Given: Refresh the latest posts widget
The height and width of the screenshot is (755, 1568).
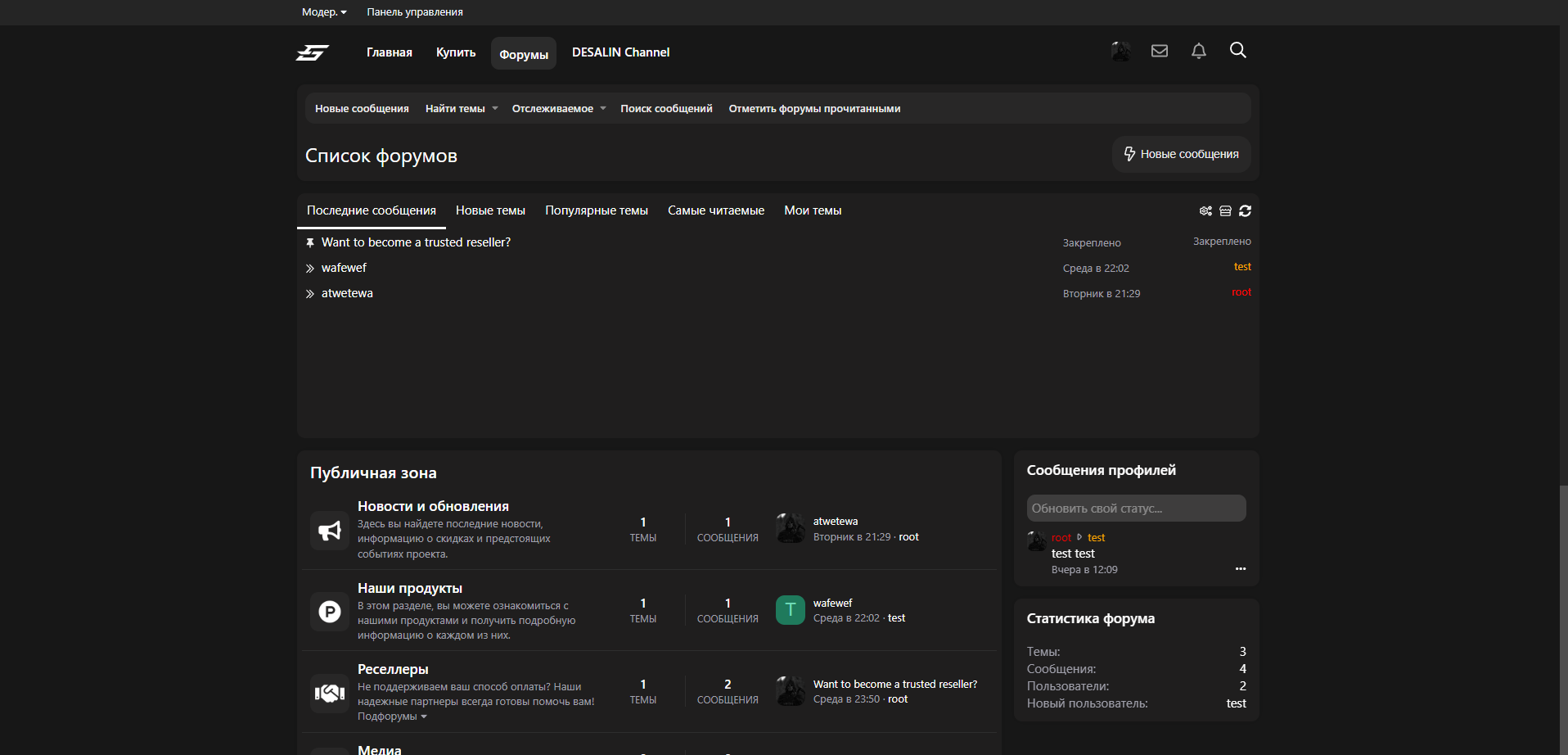Looking at the screenshot, I should point(1245,211).
